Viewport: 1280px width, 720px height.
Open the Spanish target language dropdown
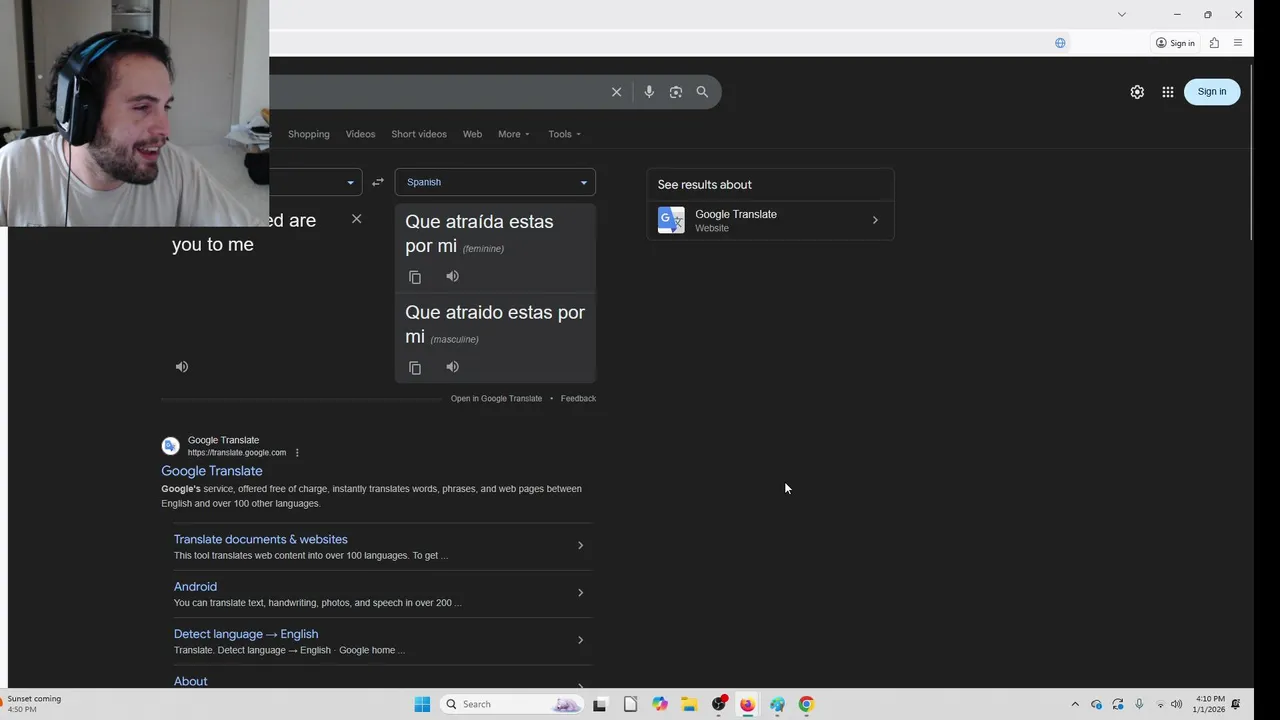[x=495, y=182]
